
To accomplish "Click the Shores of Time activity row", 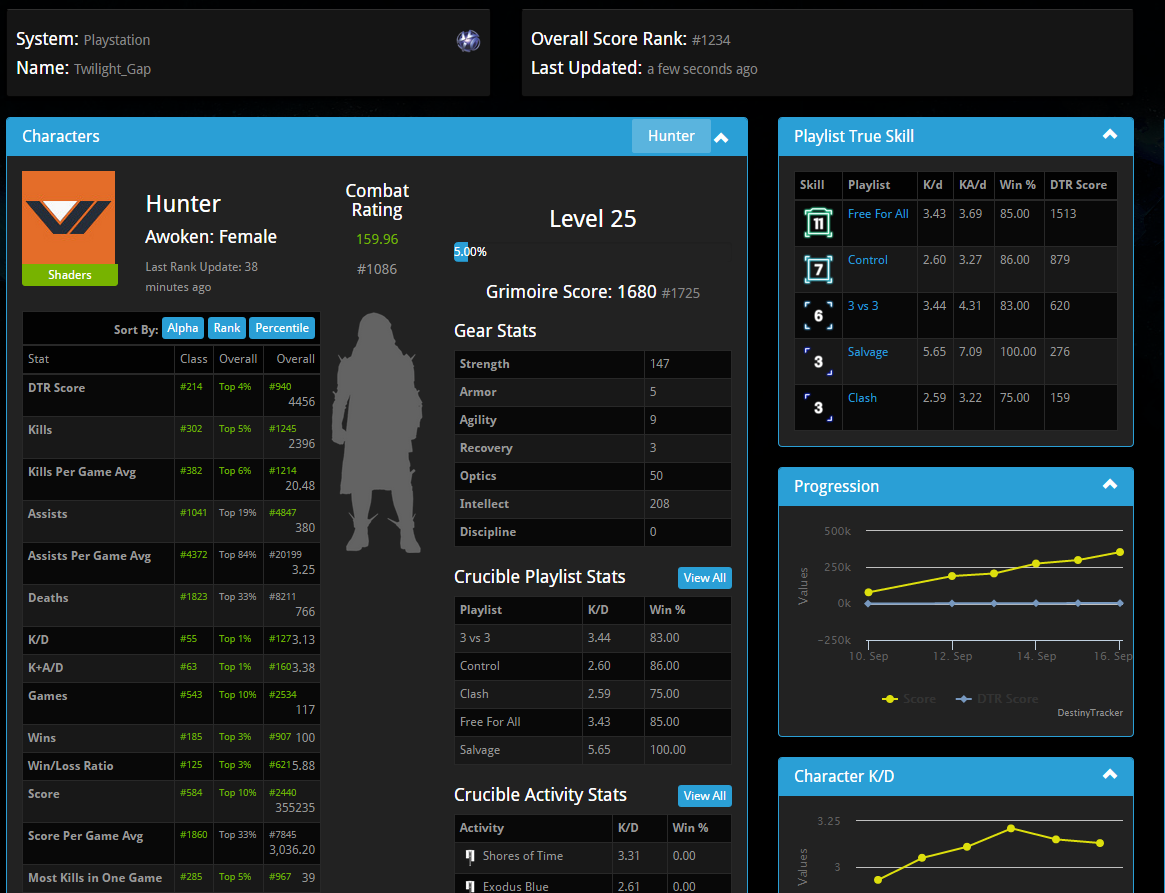I will (592, 856).
